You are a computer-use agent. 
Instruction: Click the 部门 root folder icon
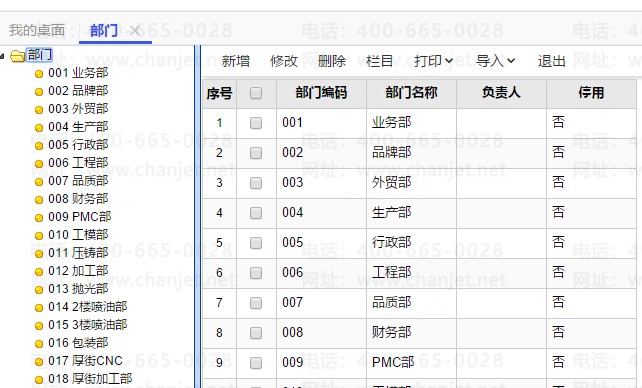click(18, 56)
